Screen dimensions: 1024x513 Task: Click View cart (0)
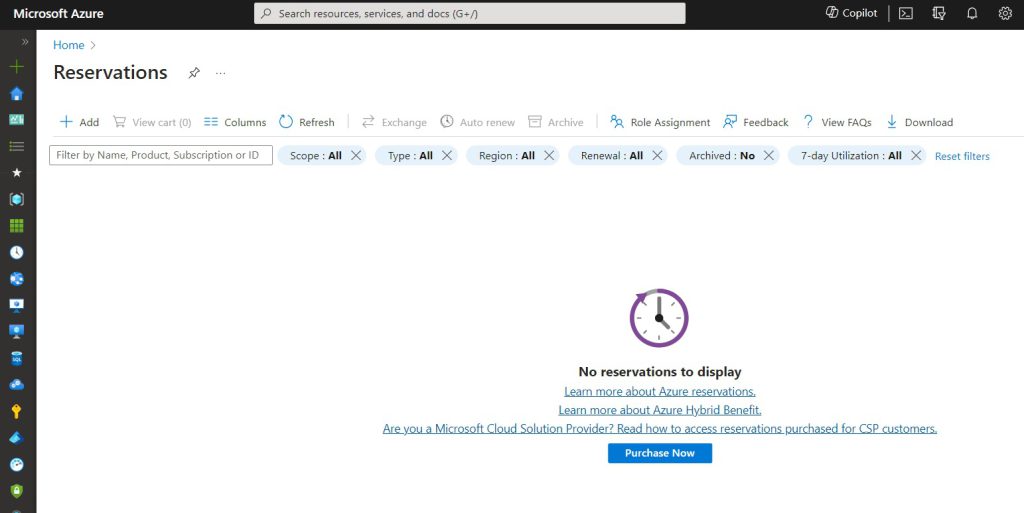[152, 122]
